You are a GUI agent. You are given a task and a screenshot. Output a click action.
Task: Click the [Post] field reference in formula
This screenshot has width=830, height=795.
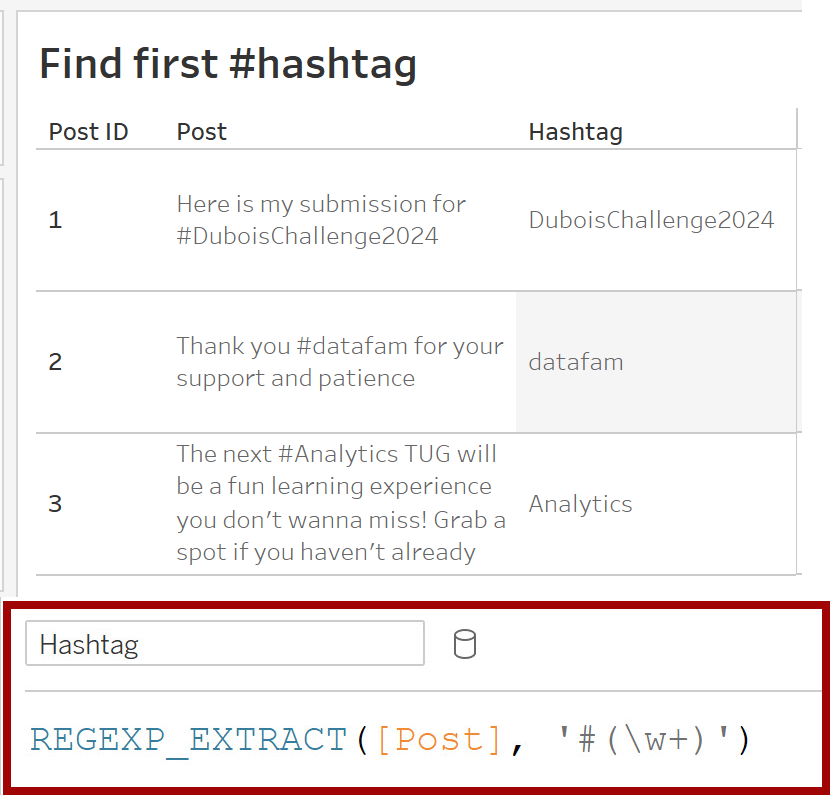439,739
